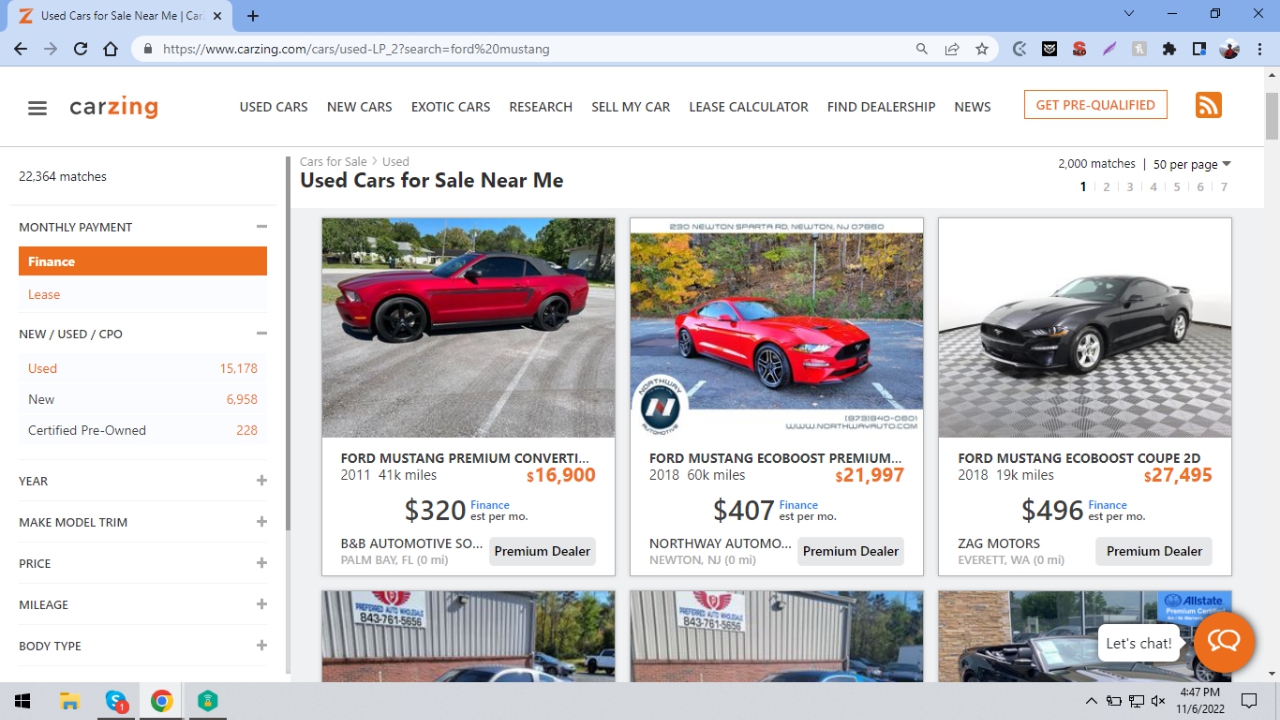Bookmark this page with star icon
Image resolution: width=1280 pixels, height=720 pixels.
[982, 48]
